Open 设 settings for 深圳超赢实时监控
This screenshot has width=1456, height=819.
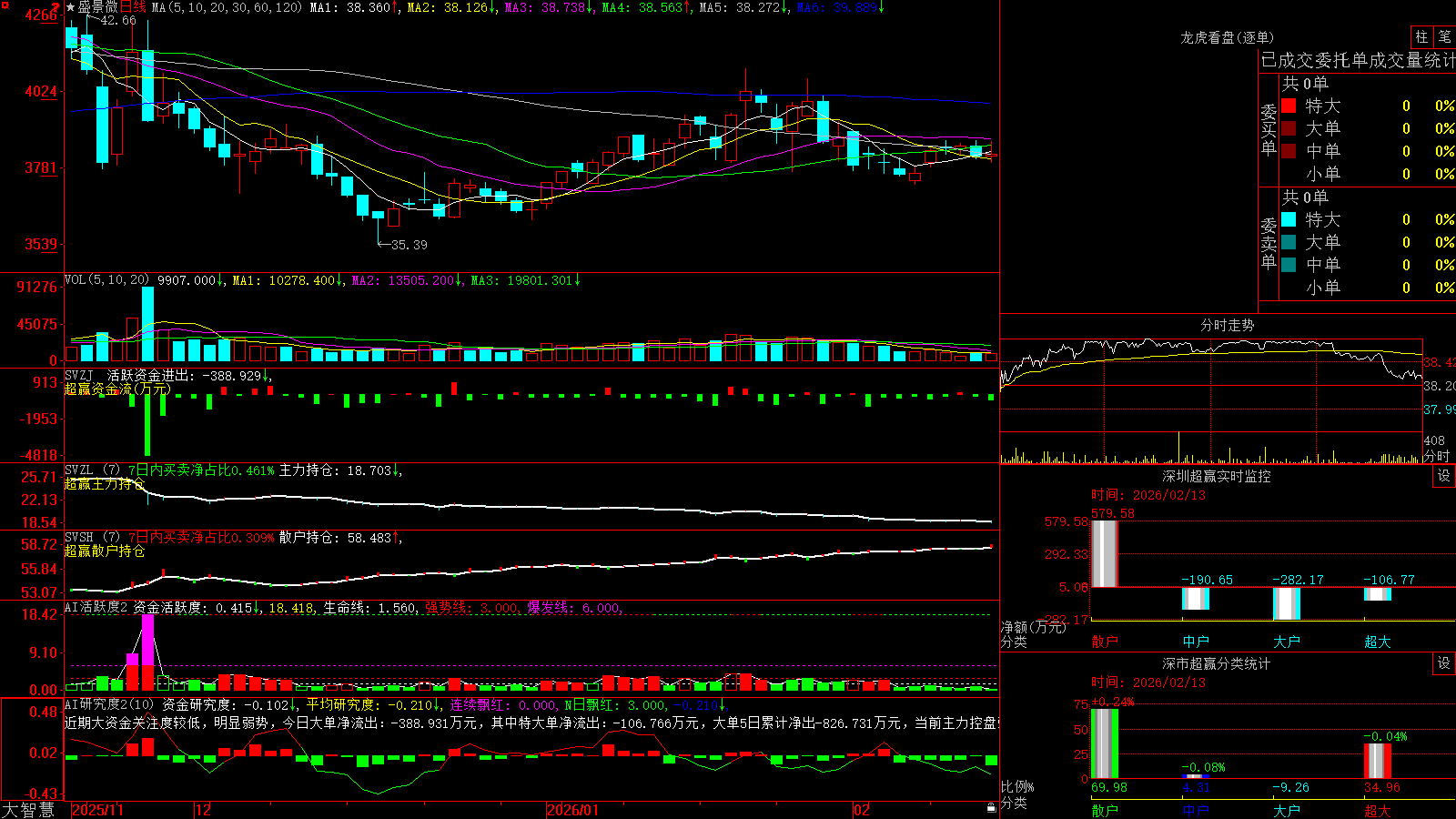pyautogui.click(x=1444, y=476)
